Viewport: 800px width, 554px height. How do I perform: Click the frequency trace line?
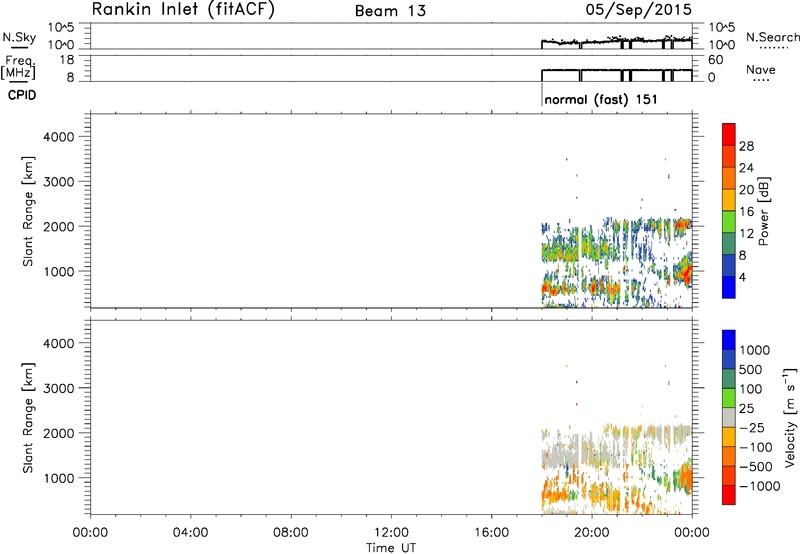click(x=616, y=70)
